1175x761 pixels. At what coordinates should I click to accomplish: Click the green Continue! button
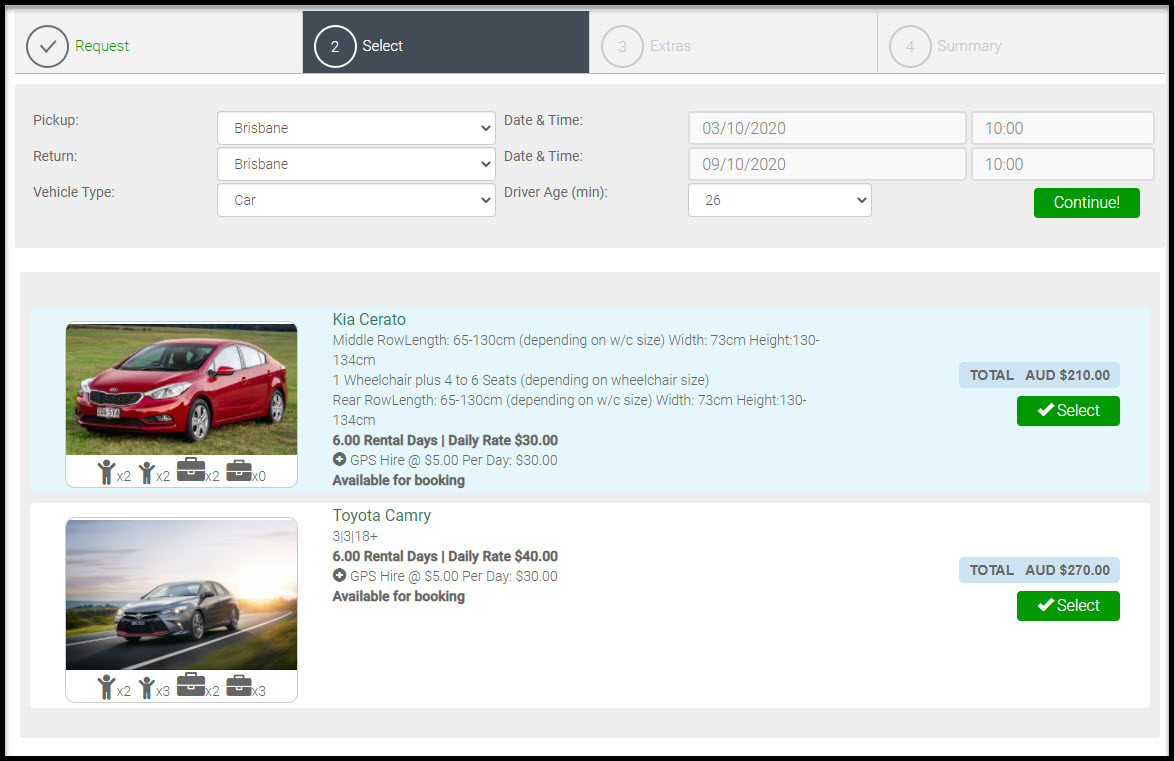click(x=1087, y=203)
